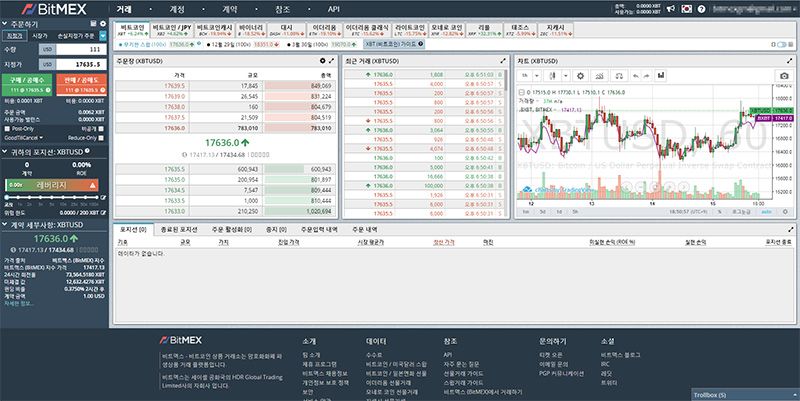The image size is (800, 401).
Task: Open the XBT guide help icon
Action: point(420,44)
